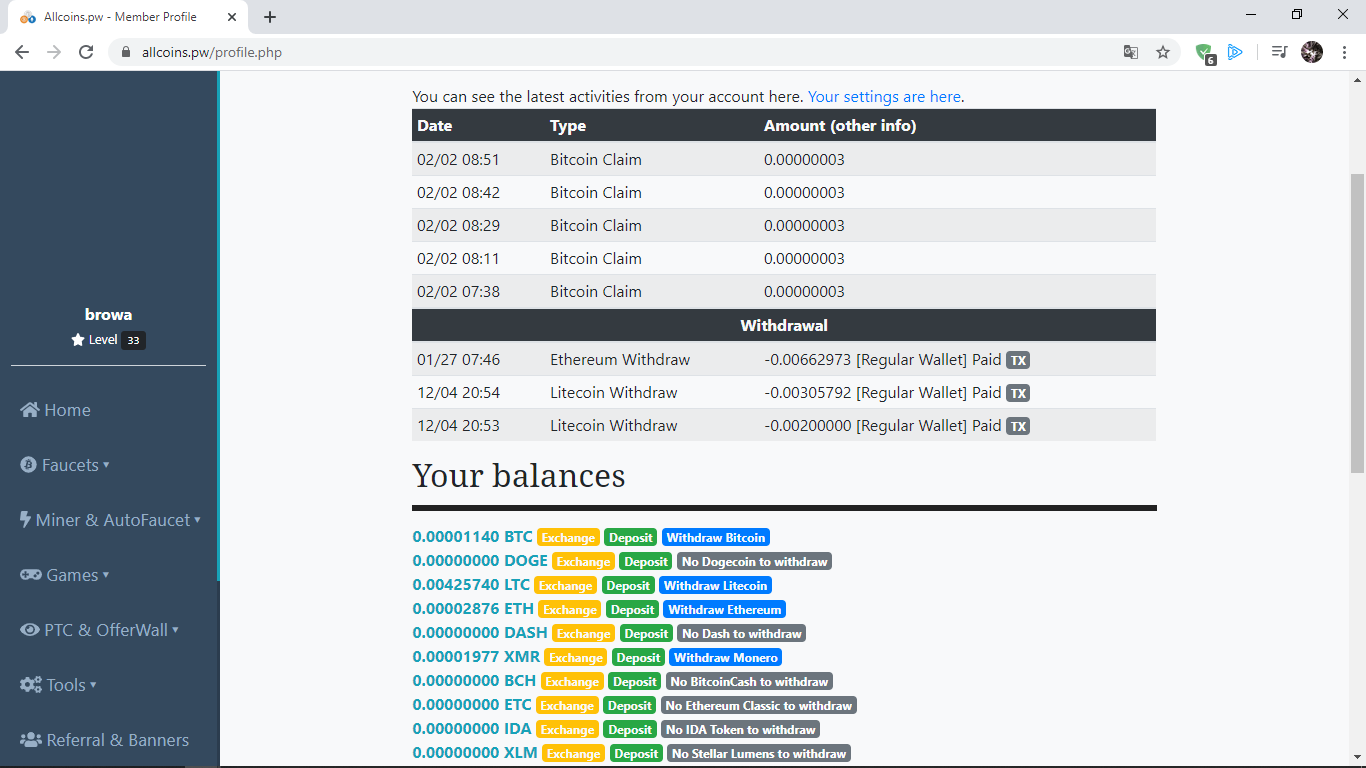The height and width of the screenshot is (768, 1366).
Task: Reload the allcoins.pw page
Action: point(86,52)
